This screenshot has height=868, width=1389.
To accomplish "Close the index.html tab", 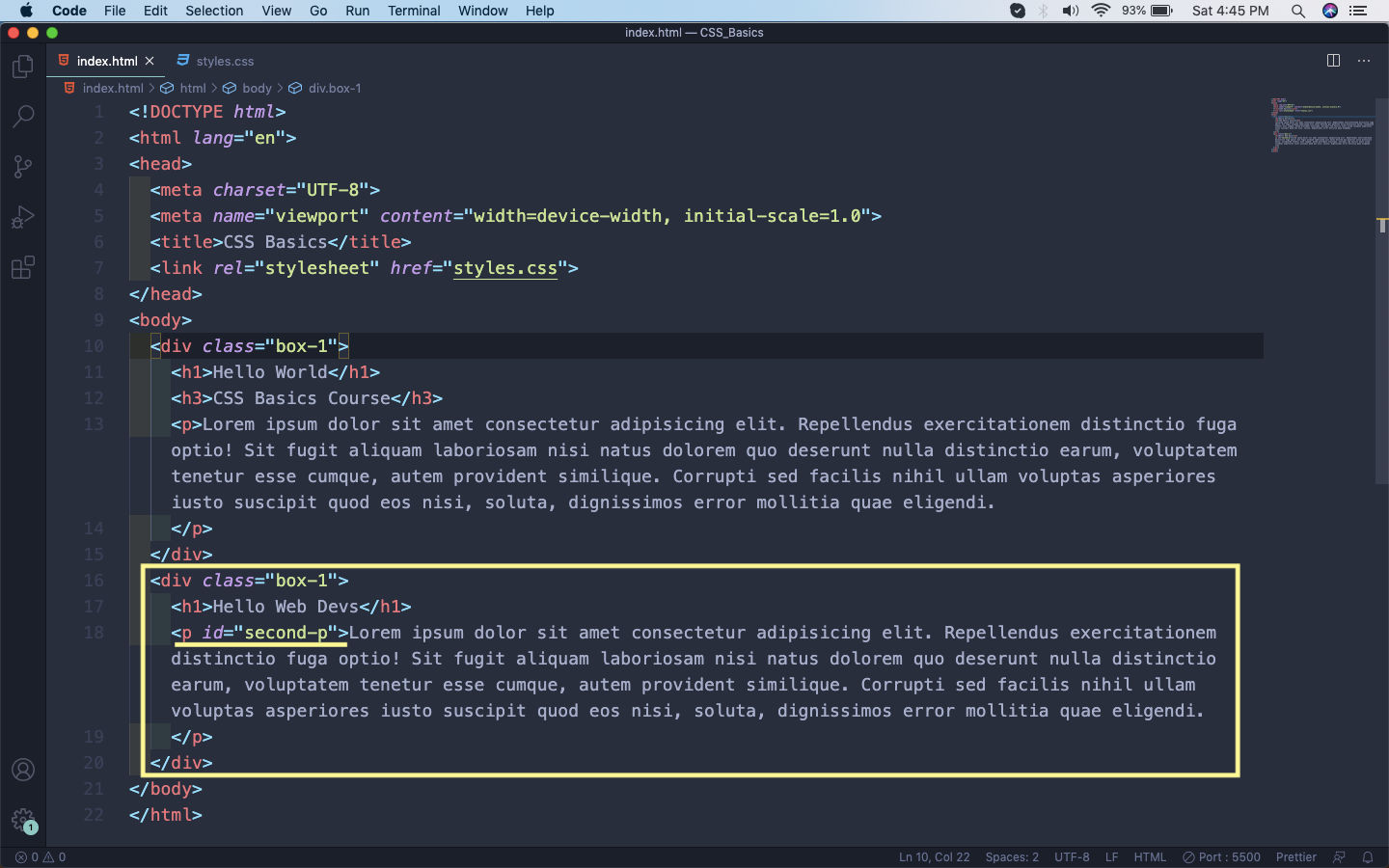I will click(x=150, y=61).
